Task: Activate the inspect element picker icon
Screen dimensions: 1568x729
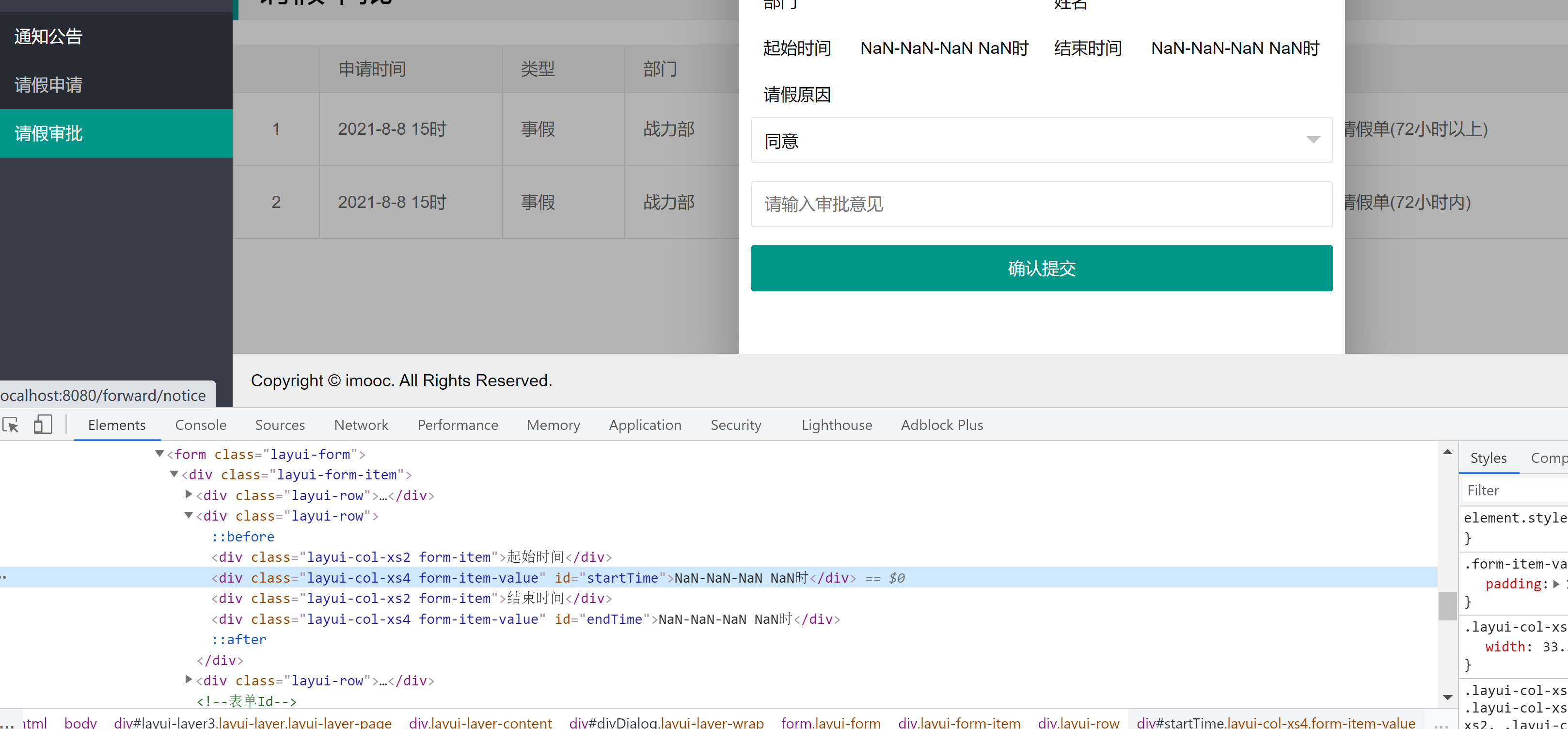Action: click(11, 425)
